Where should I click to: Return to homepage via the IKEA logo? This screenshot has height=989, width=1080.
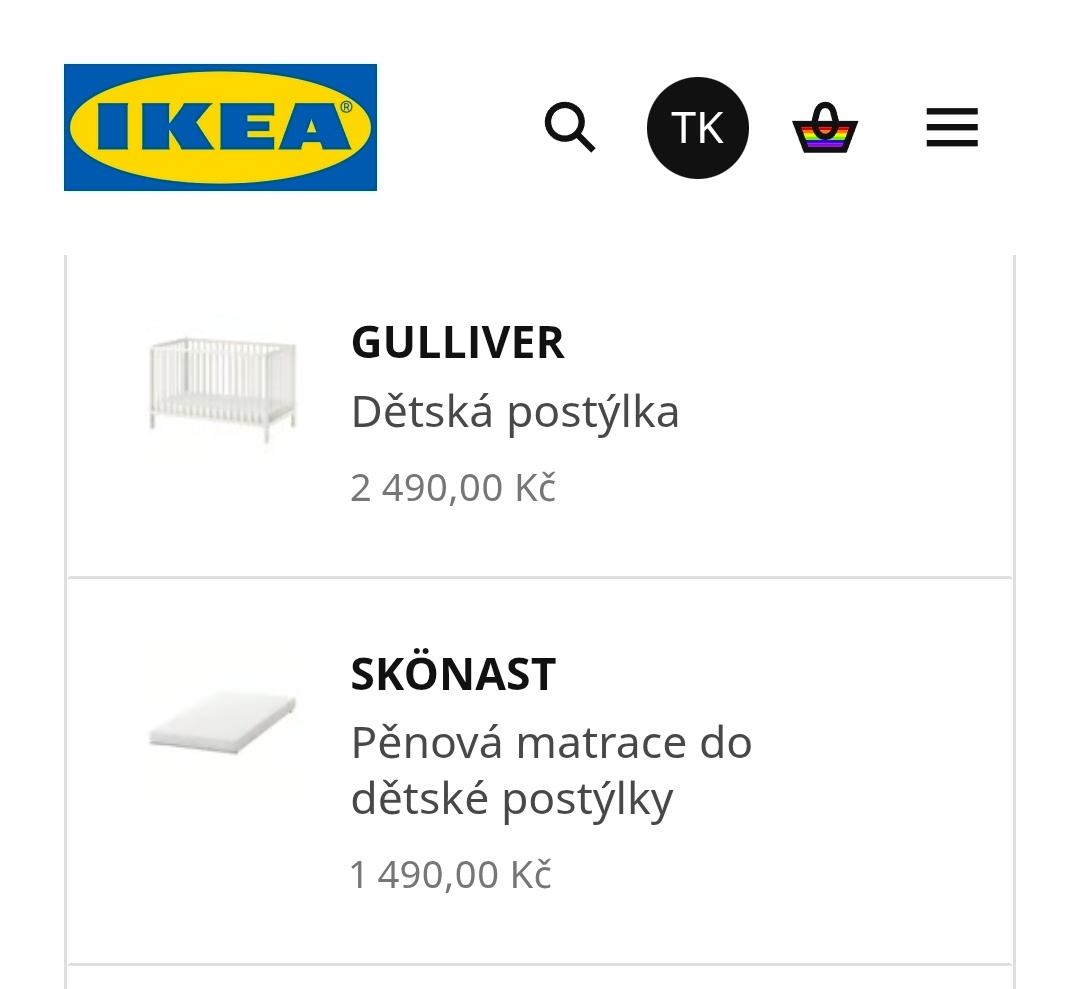[220, 127]
